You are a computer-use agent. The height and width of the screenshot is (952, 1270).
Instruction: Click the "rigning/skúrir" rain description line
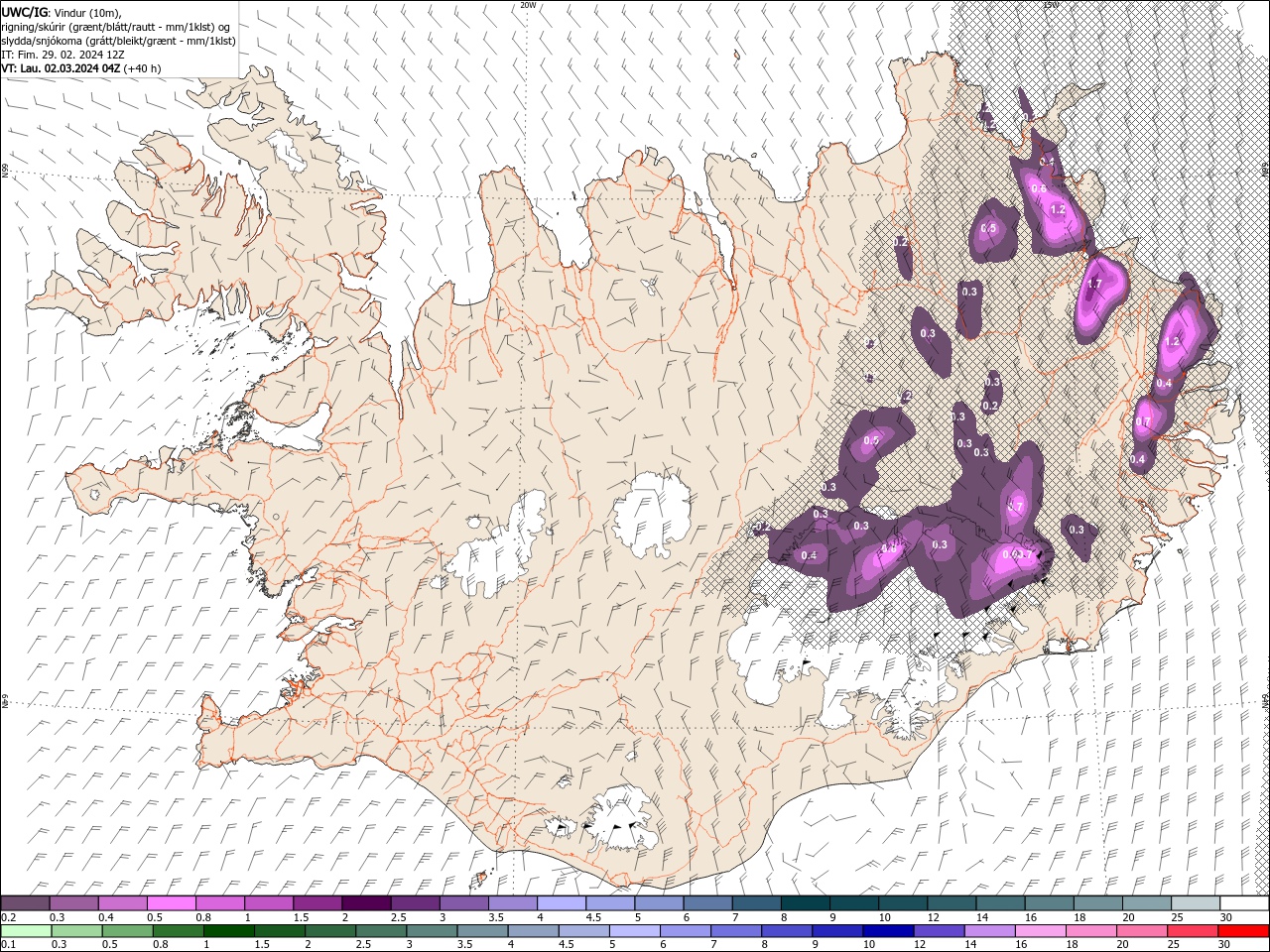(116, 26)
